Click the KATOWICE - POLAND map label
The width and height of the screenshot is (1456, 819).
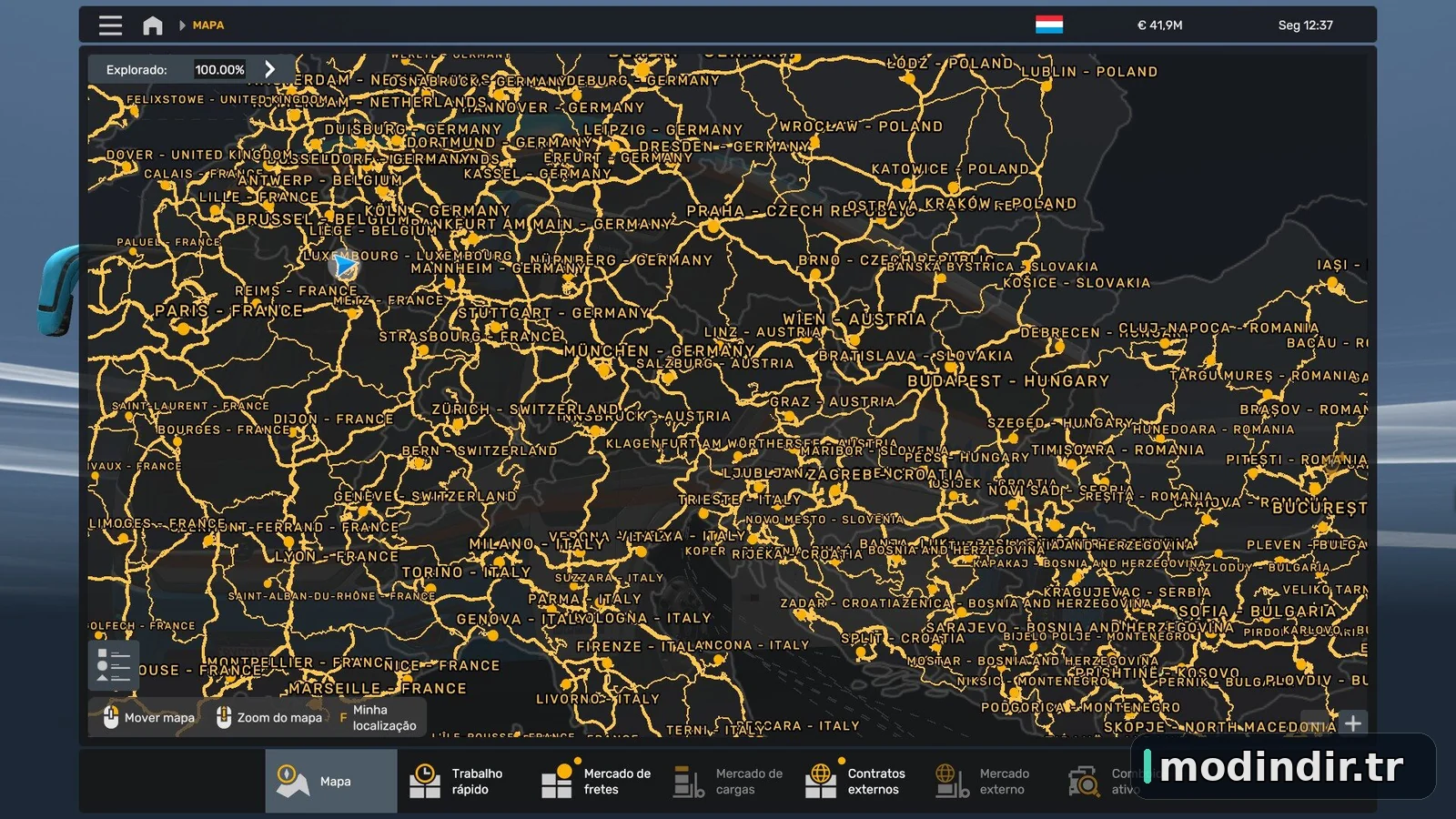(950, 169)
